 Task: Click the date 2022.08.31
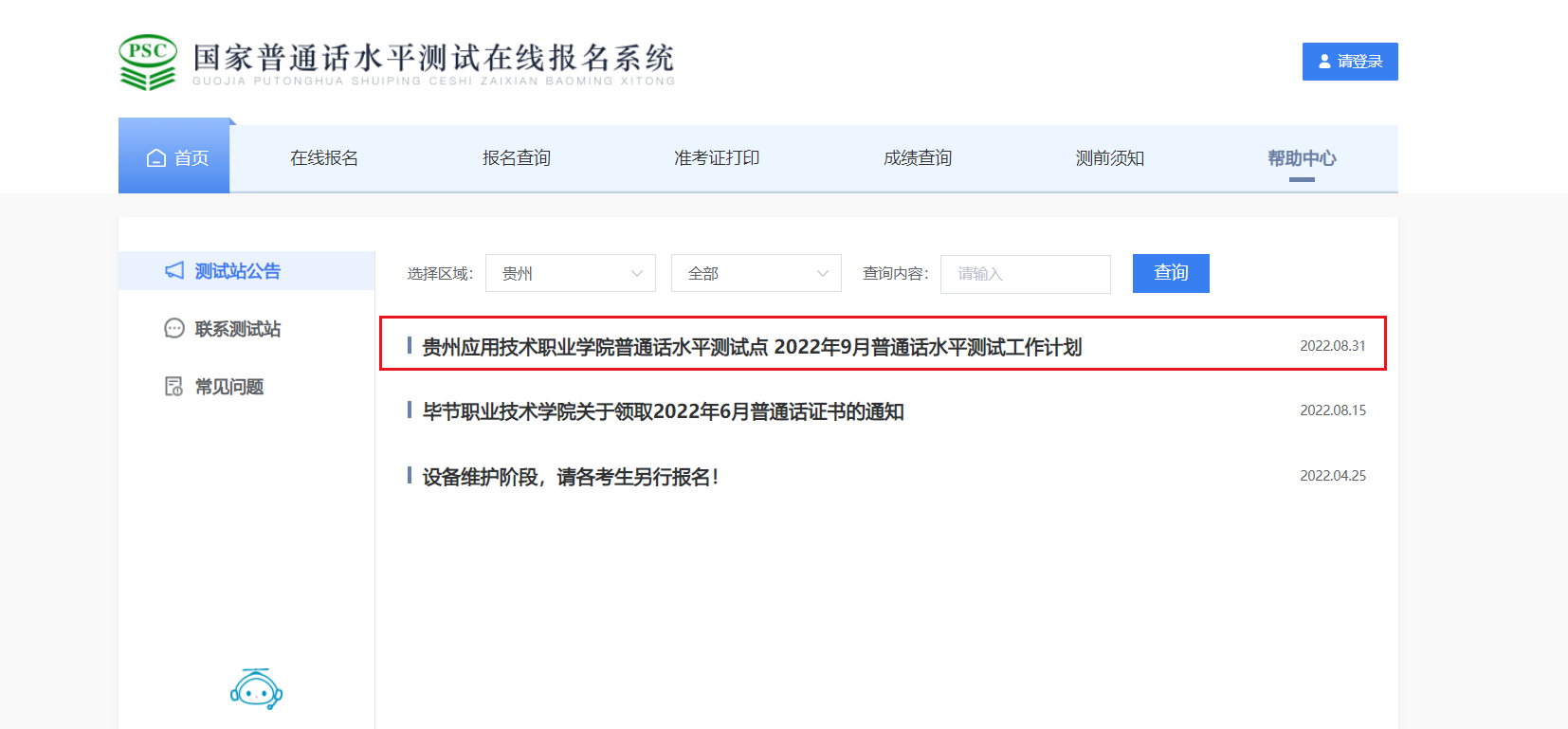click(1333, 346)
